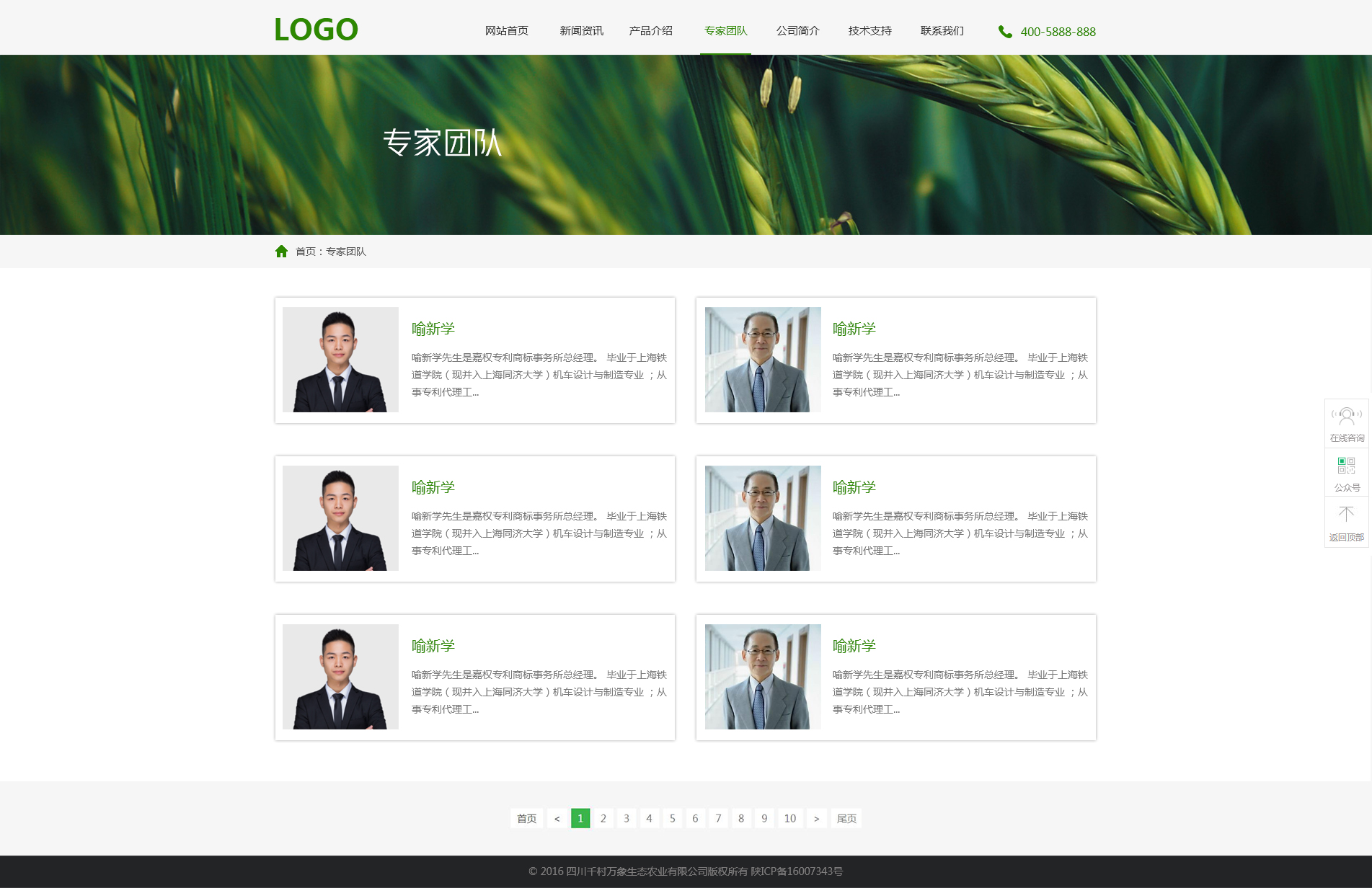Open the 新闻资讯 navigation item
Viewport: 1372px width, 888px height.
tap(581, 31)
